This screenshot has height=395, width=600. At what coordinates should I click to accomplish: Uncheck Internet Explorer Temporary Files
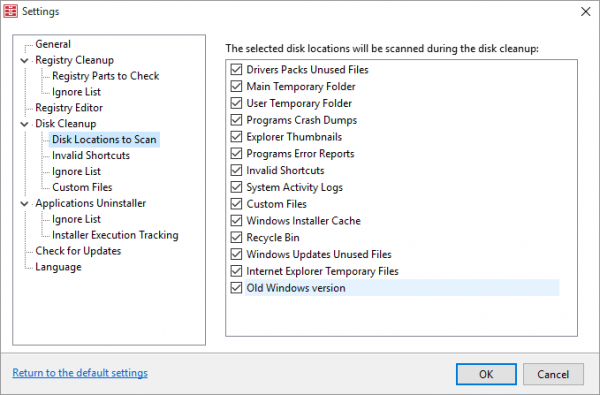236,271
